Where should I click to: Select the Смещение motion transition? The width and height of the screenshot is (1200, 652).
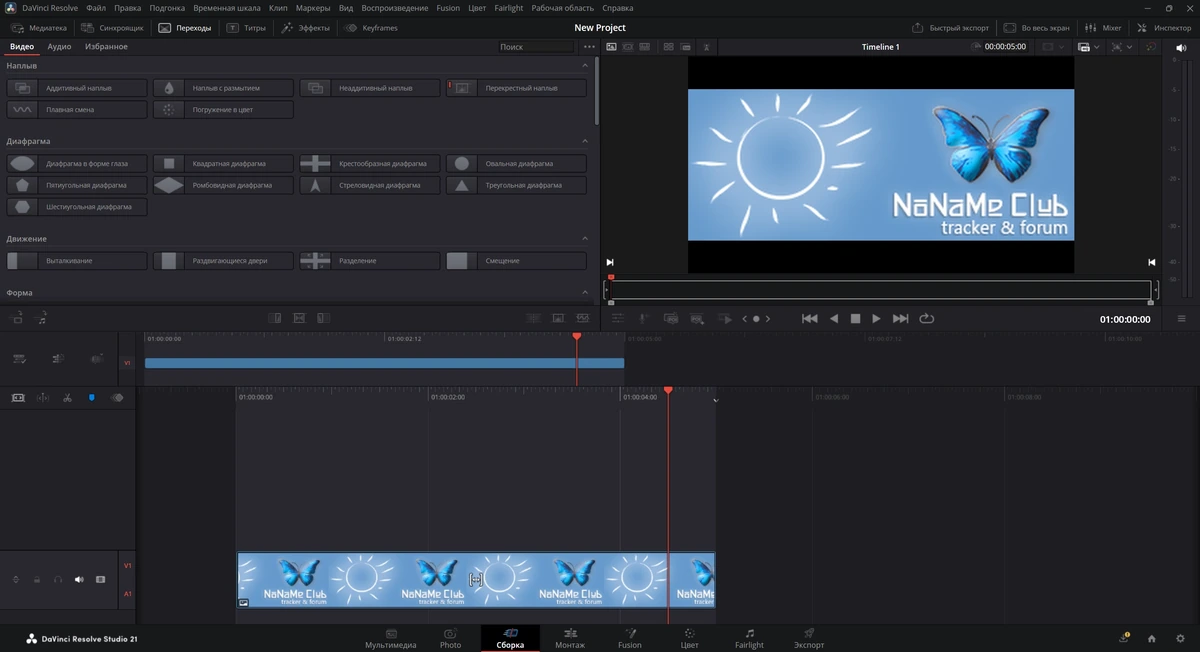[x=516, y=260]
